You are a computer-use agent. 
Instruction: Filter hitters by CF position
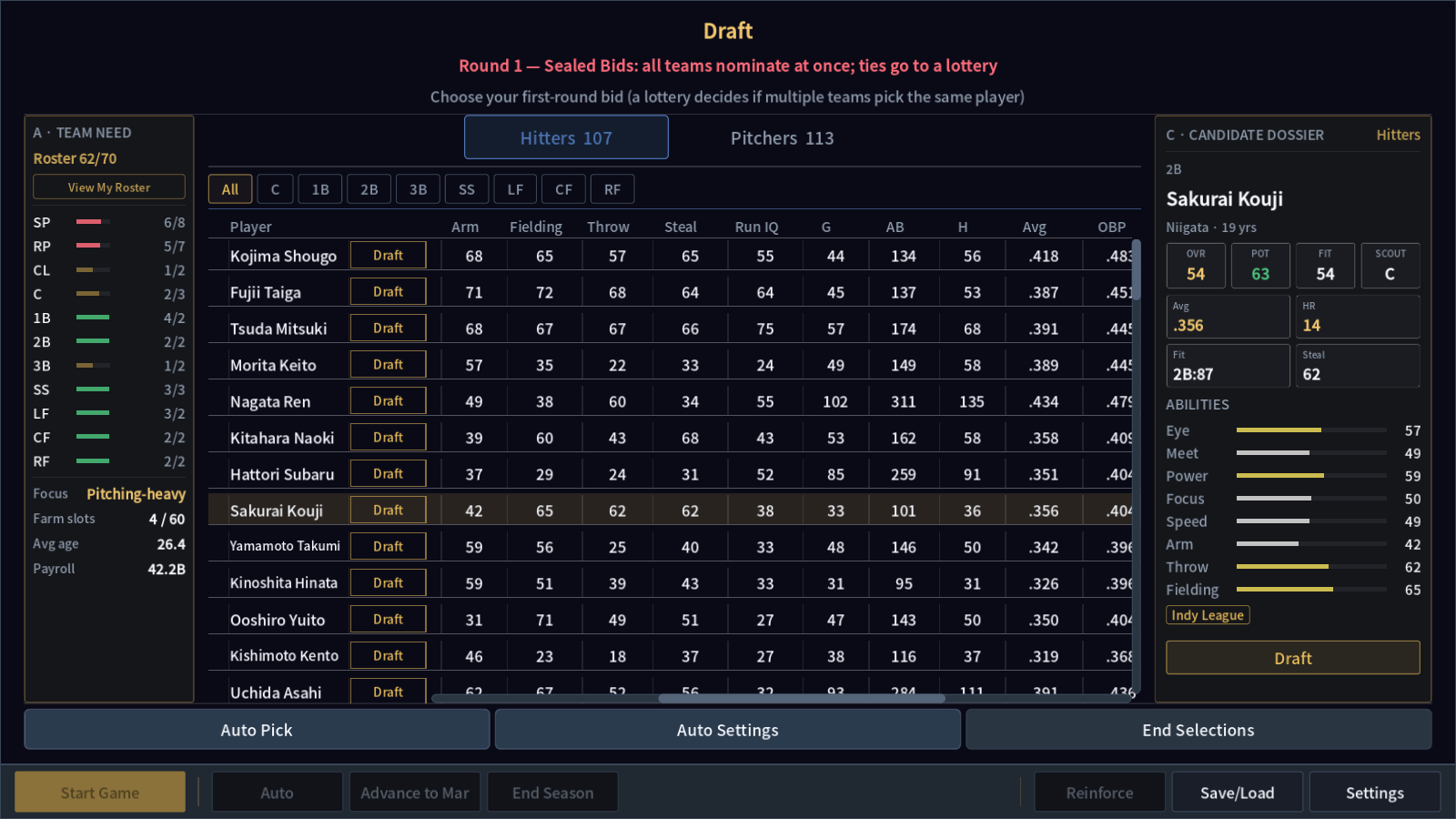click(x=564, y=189)
